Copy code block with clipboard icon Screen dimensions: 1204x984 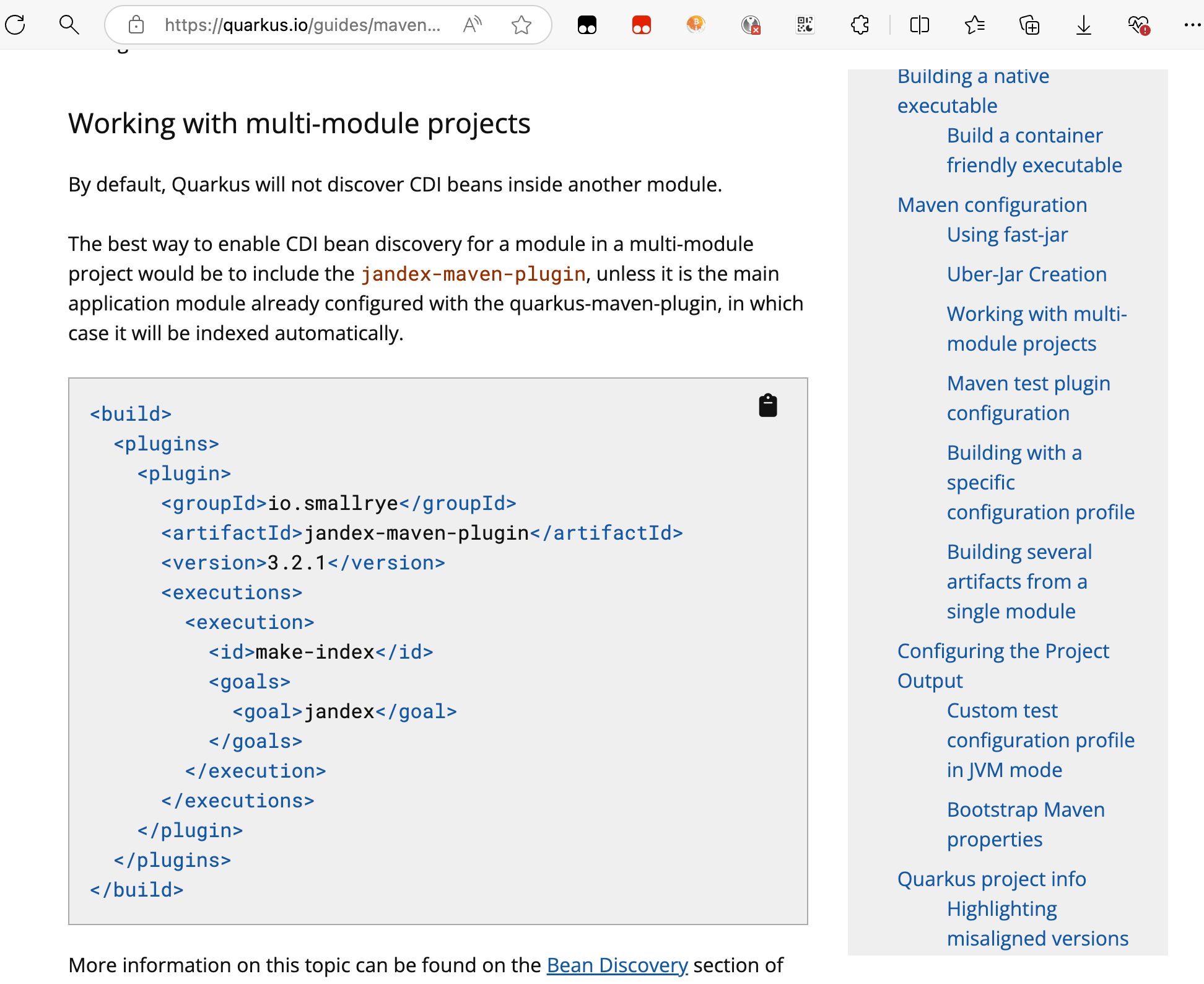click(x=768, y=405)
